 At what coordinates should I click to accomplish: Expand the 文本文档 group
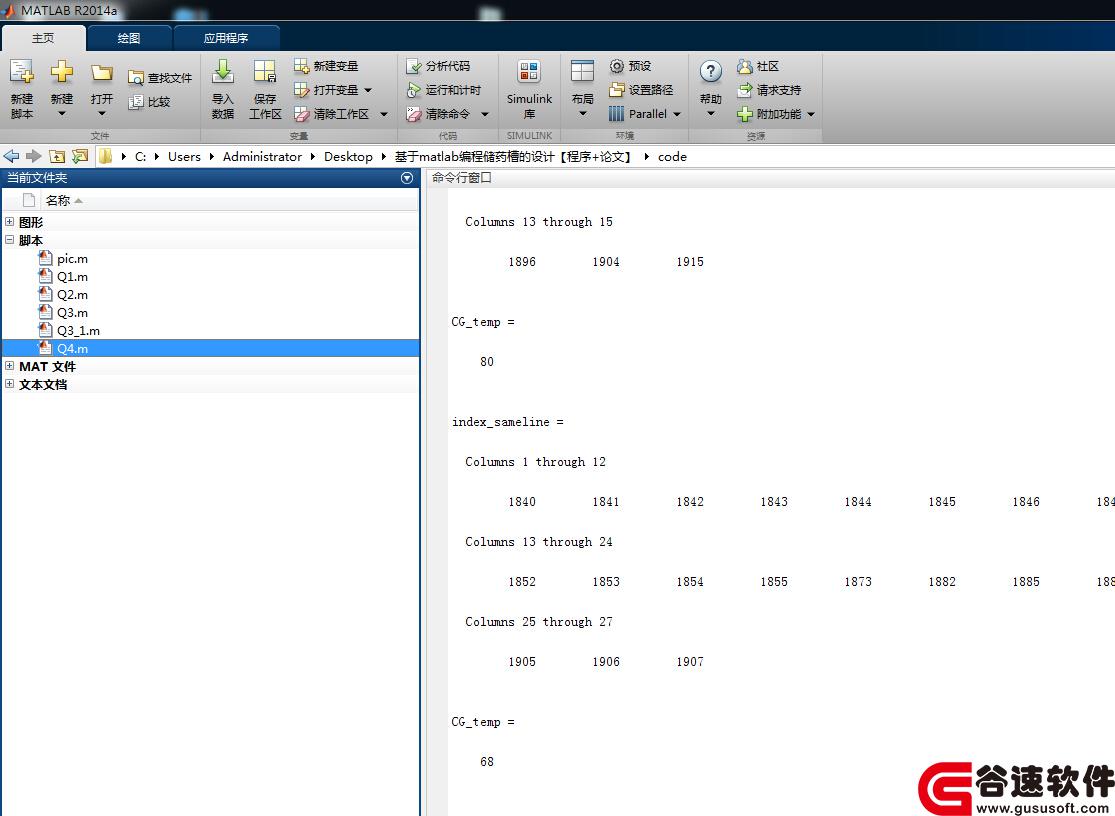tap(9, 384)
